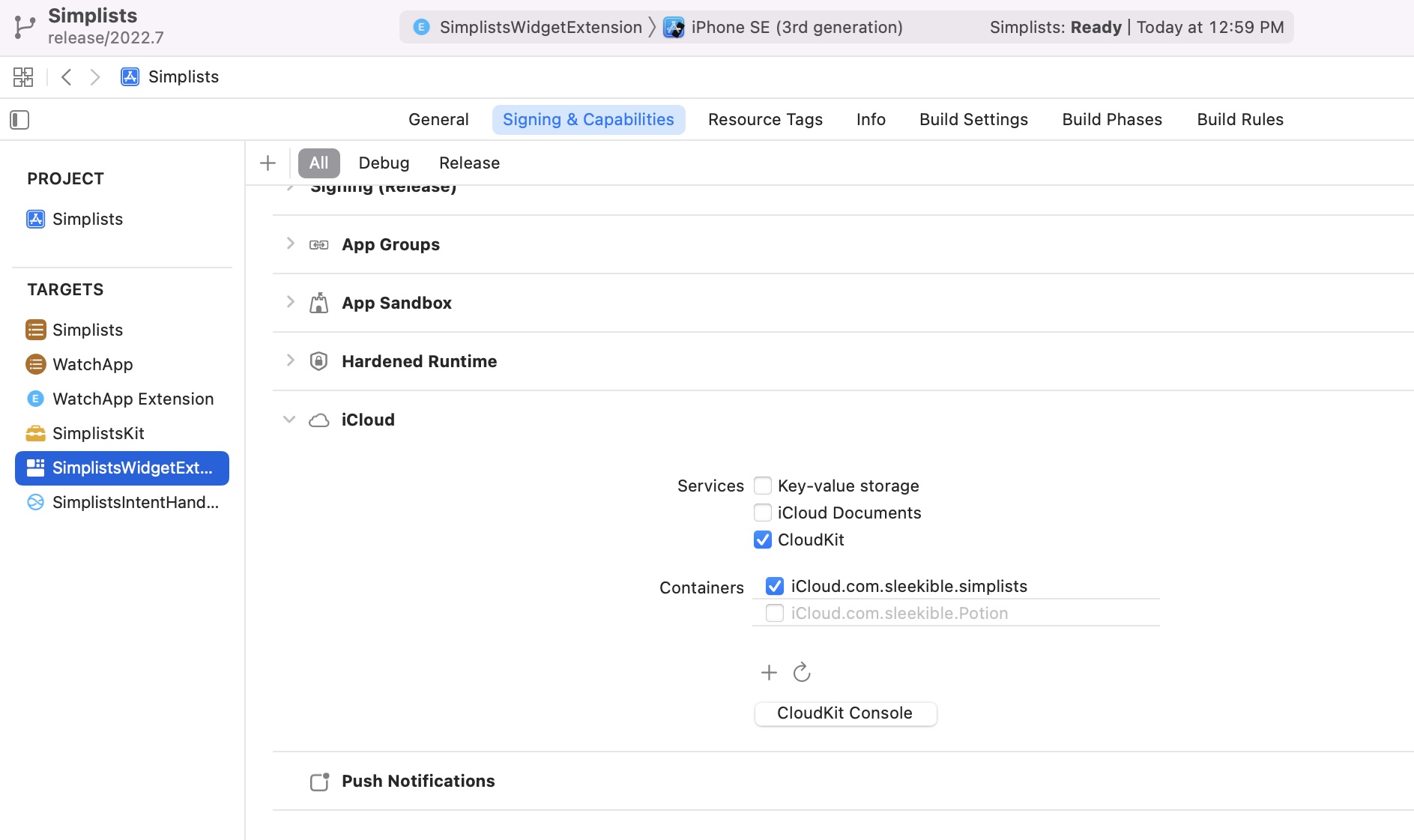Open the Build Rules tab

pos(1240,120)
